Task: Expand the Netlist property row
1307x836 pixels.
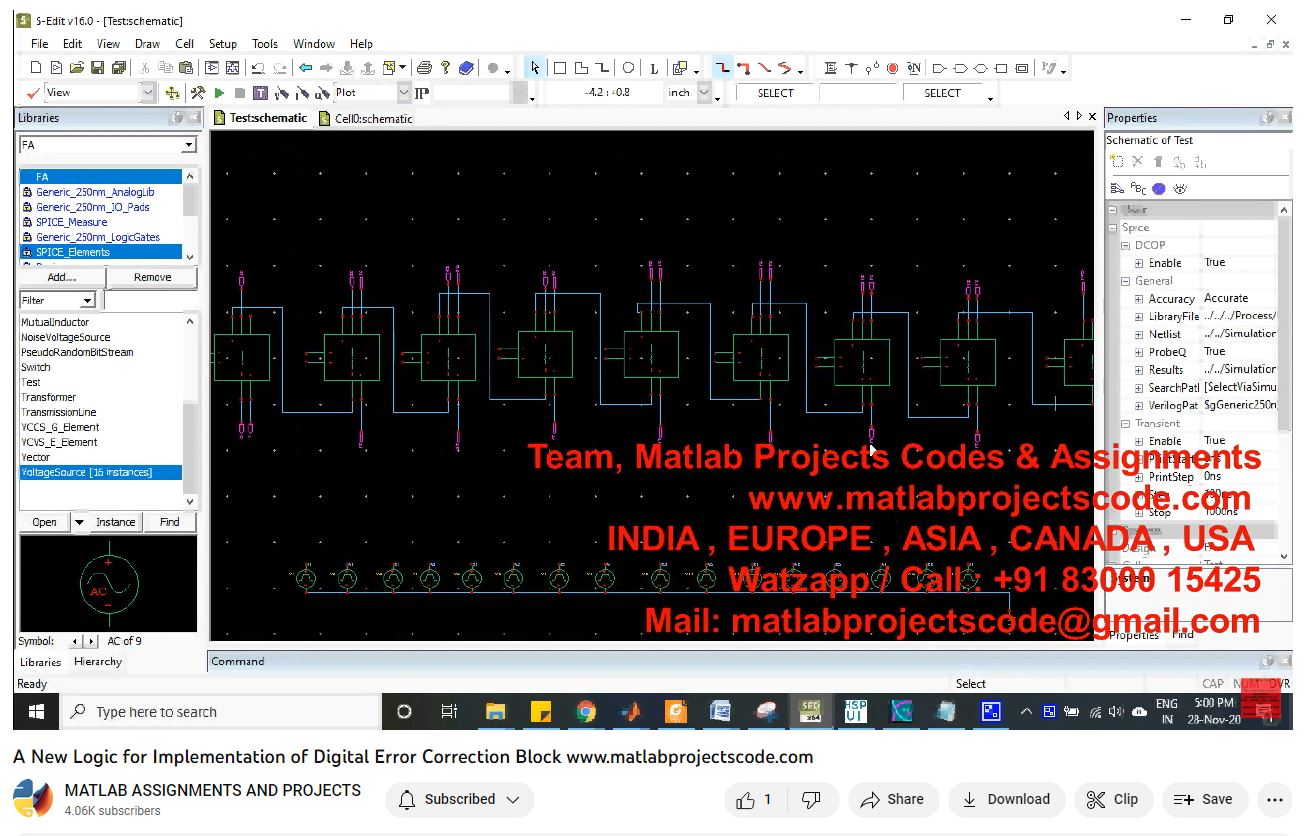Action: pyautogui.click(x=1139, y=334)
